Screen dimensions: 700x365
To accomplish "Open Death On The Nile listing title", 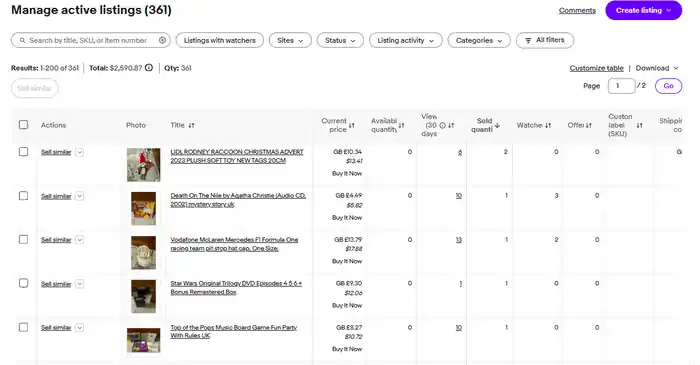I will pos(238,200).
